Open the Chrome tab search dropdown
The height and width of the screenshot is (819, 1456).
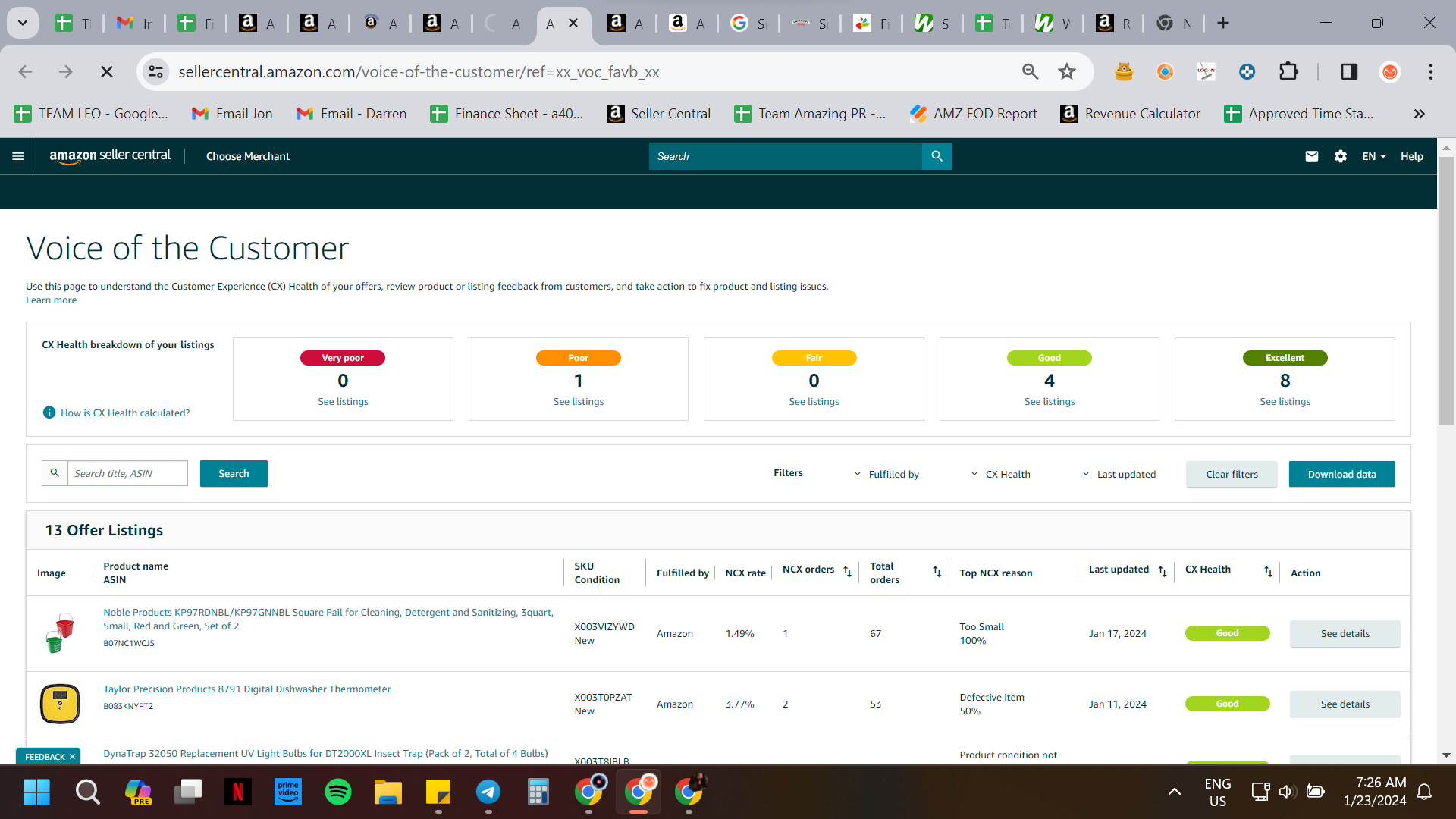click(23, 23)
